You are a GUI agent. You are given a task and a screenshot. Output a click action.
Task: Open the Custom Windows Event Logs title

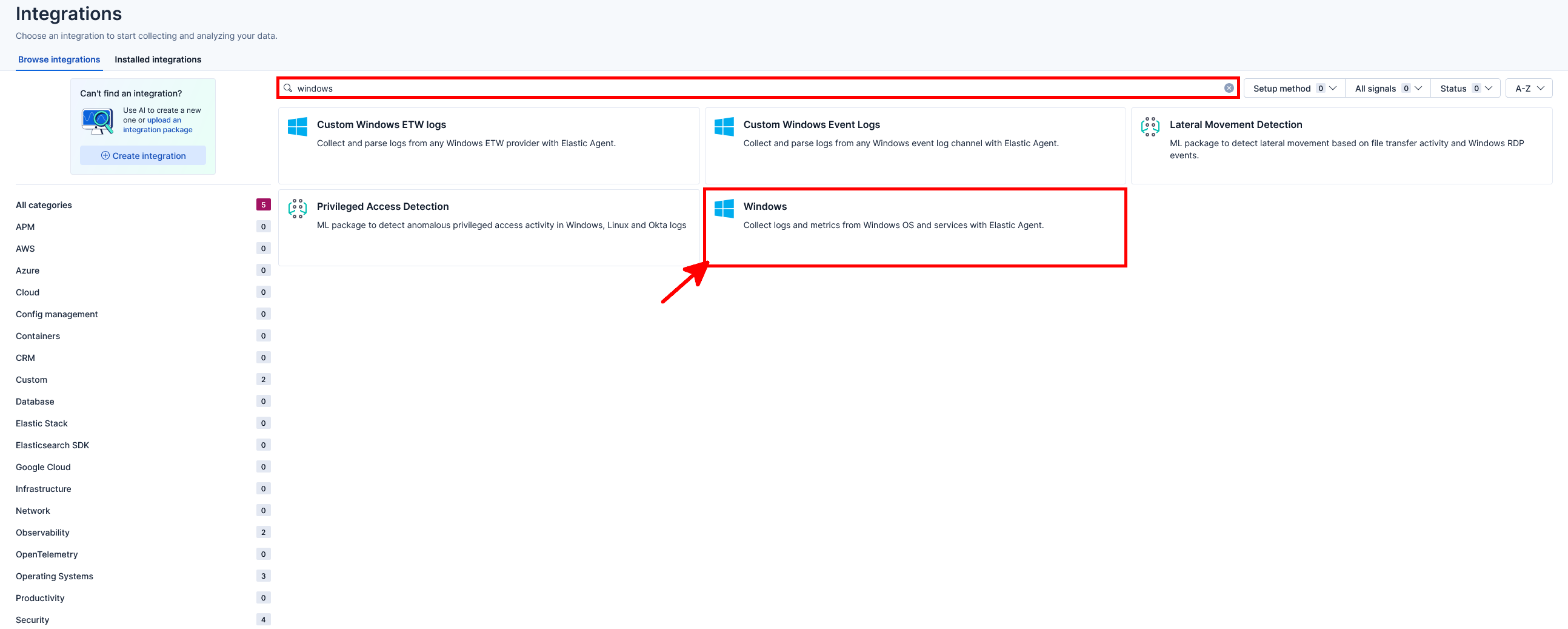pyautogui.click(x=812, y=124)
